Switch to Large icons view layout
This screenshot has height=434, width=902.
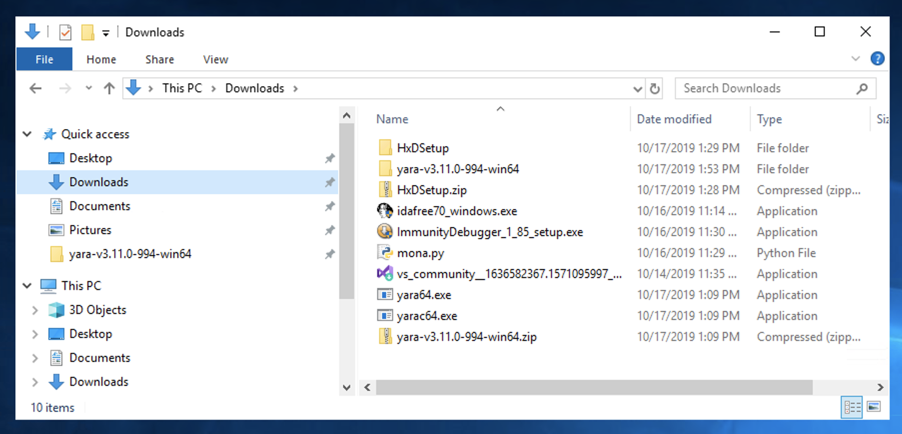[873, 407]
